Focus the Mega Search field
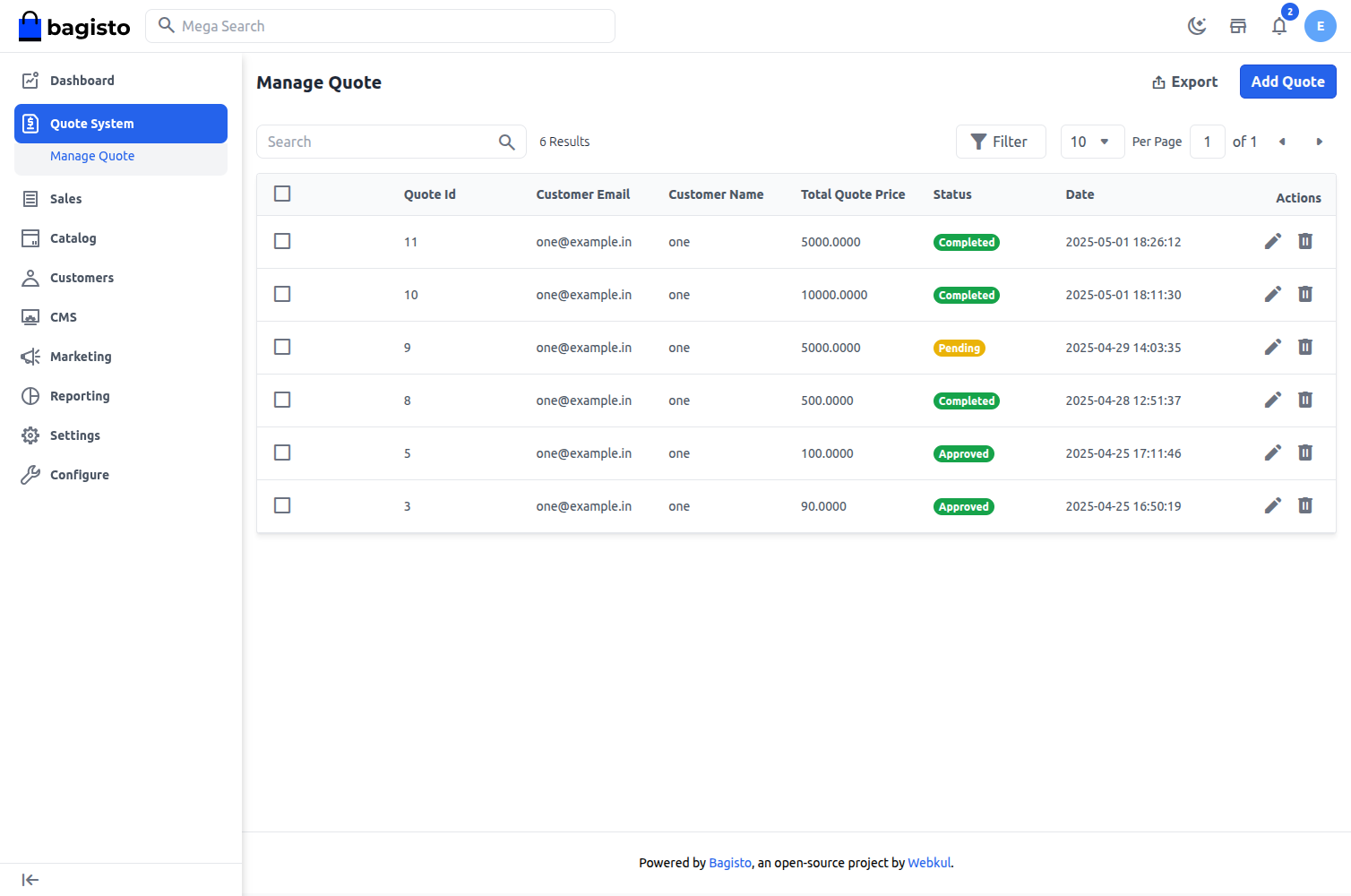Image resolution: width=1351 pixels, height=896 pixels. click(380, 26)
